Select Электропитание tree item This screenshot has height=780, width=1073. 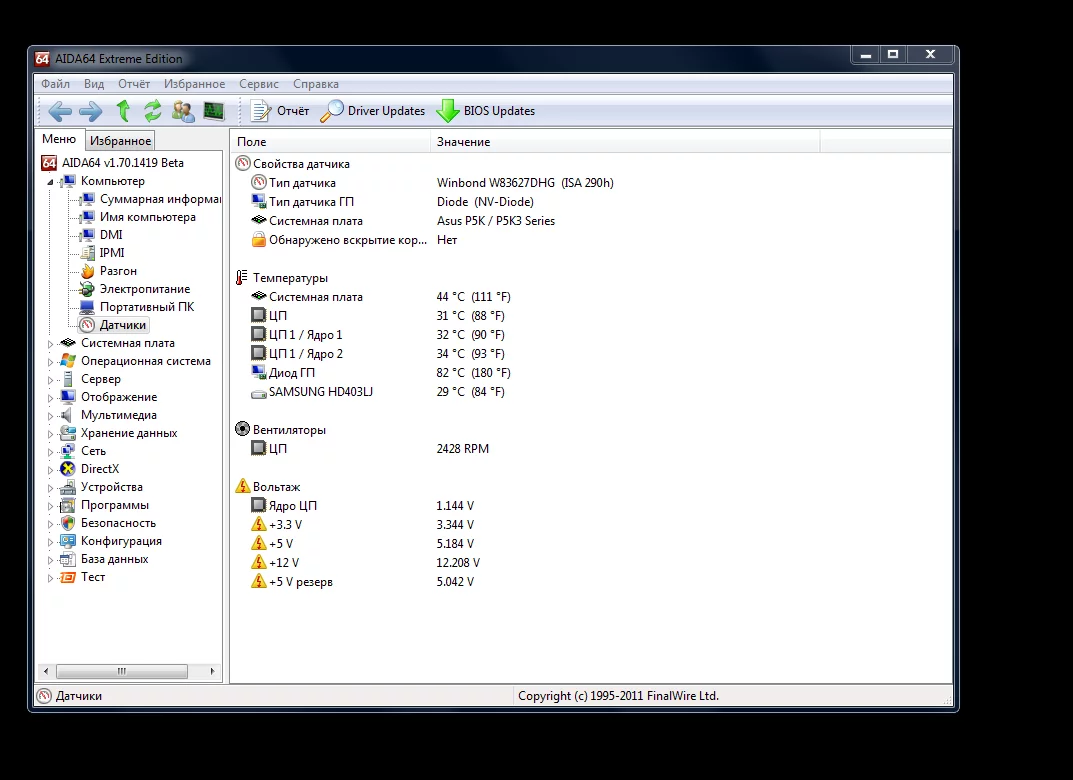(x=144, y=289)
